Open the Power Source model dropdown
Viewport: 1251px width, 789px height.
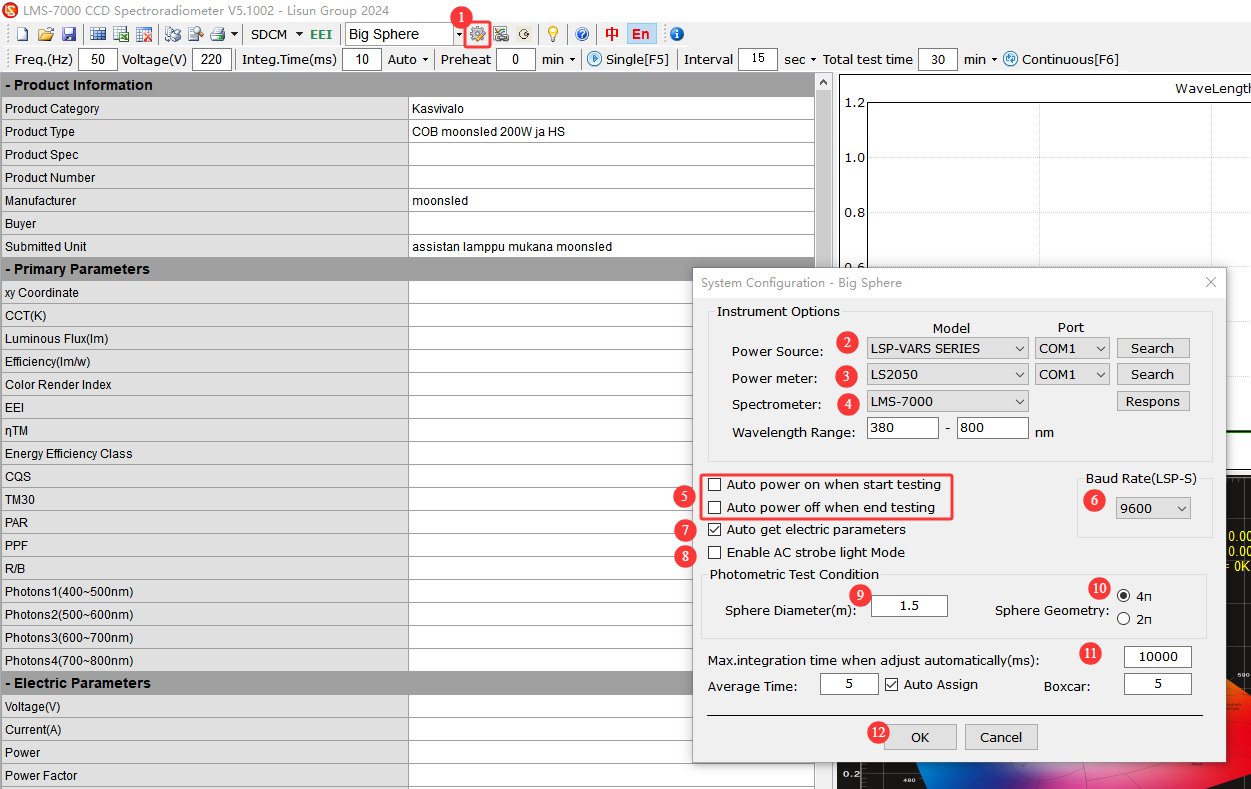[947, 349]
